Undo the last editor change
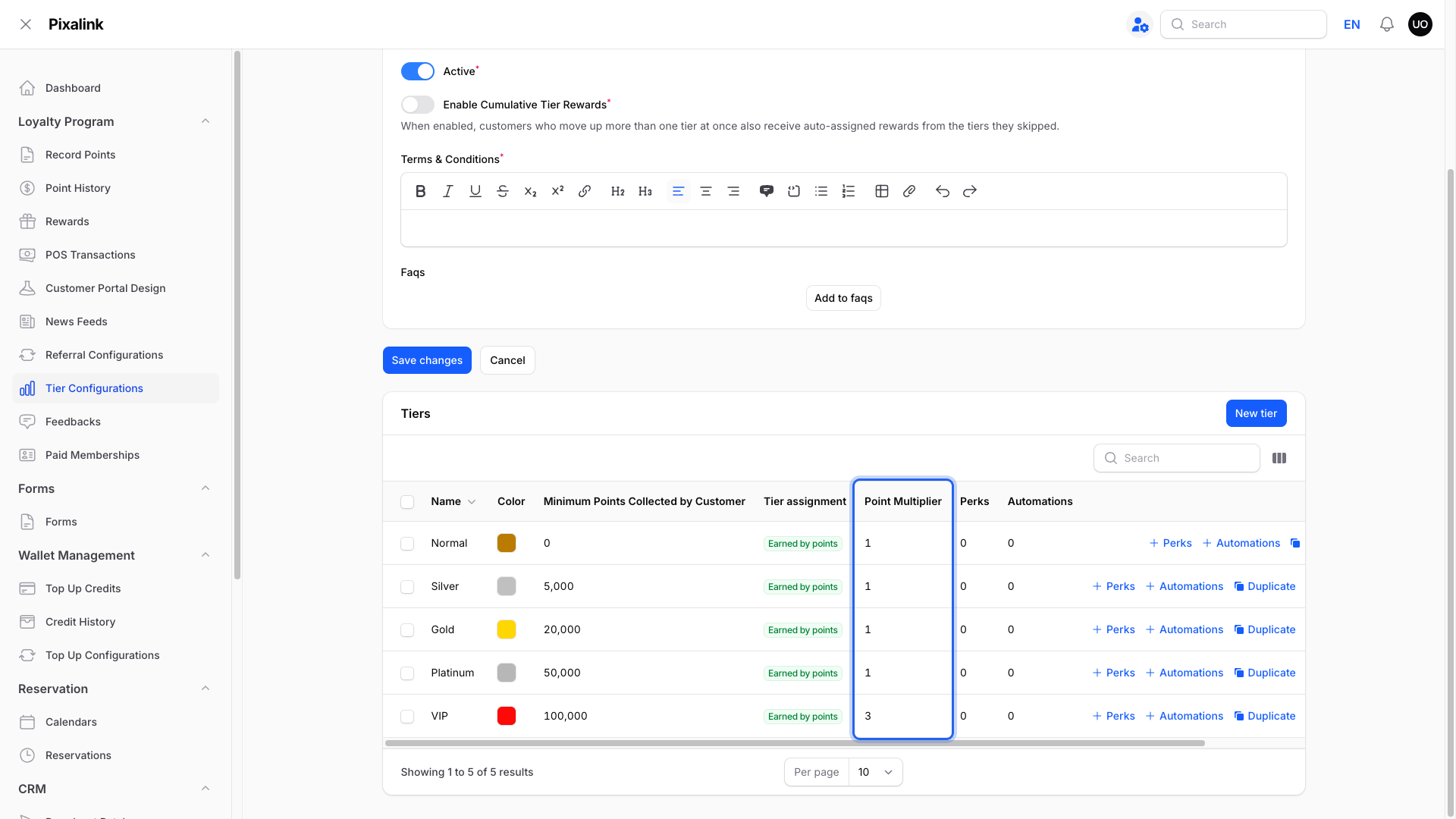 coord(942,191)
